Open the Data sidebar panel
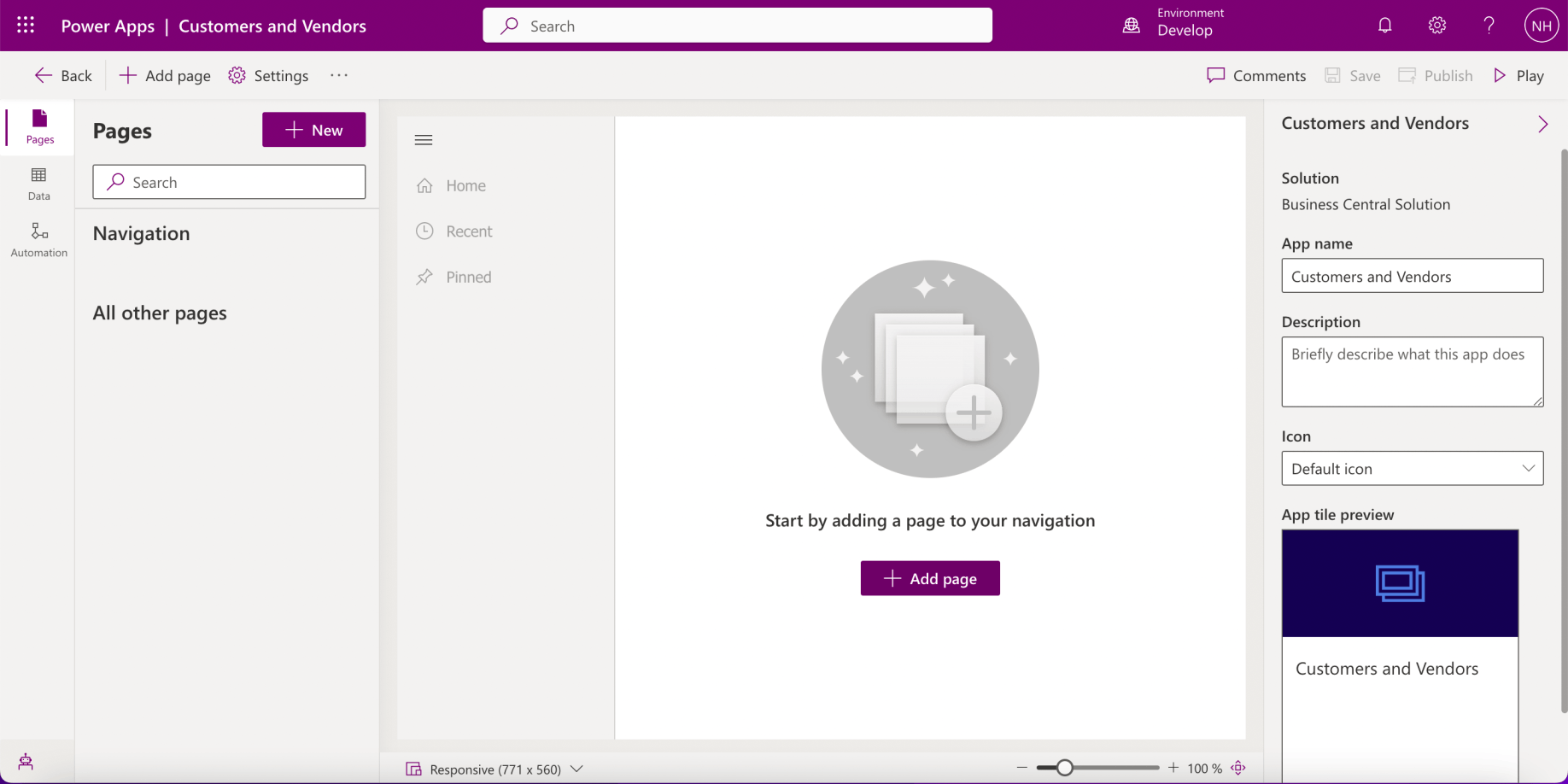The image size is (1568, 784). point(39,184)
